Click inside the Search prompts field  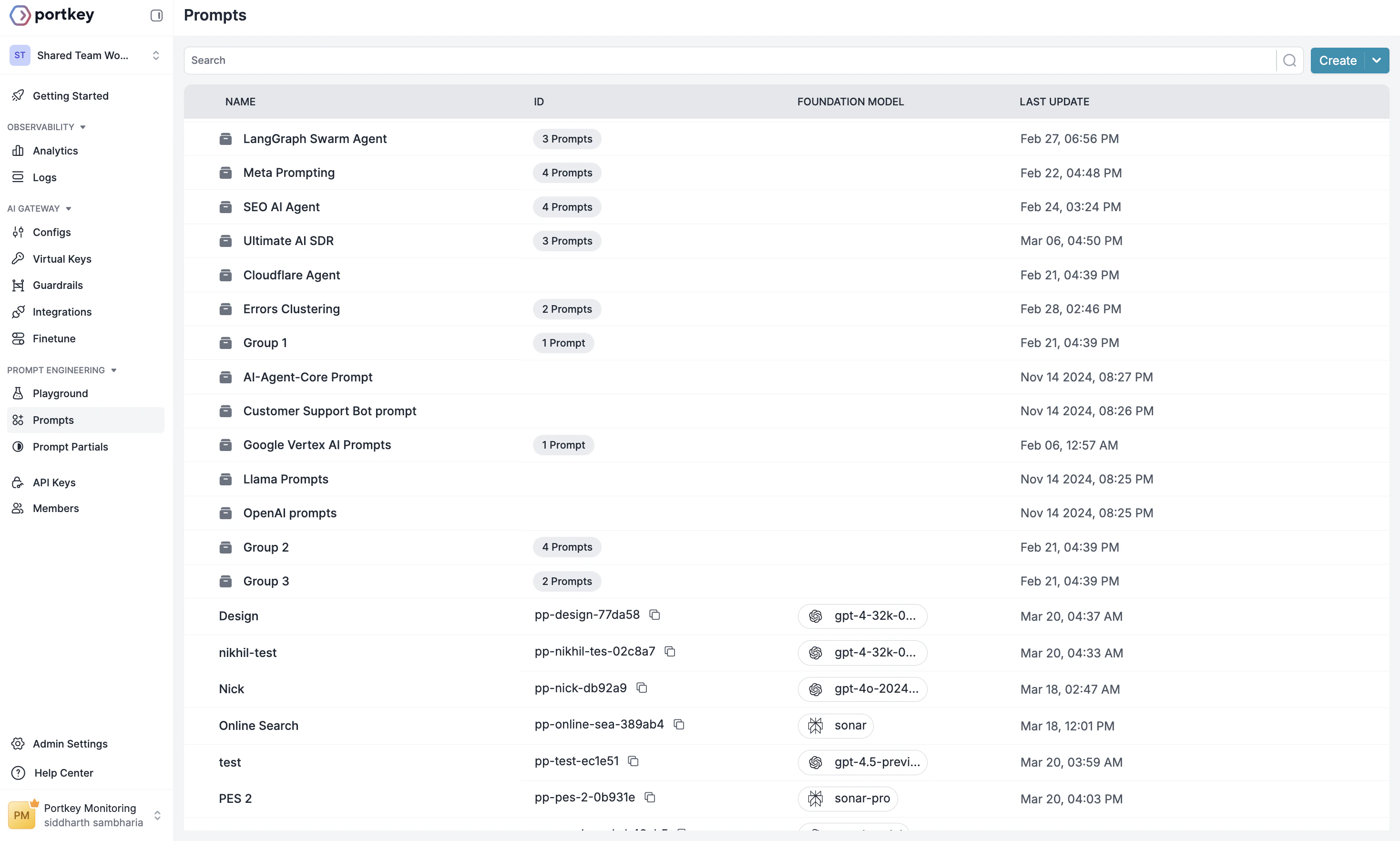click(397, 60)
